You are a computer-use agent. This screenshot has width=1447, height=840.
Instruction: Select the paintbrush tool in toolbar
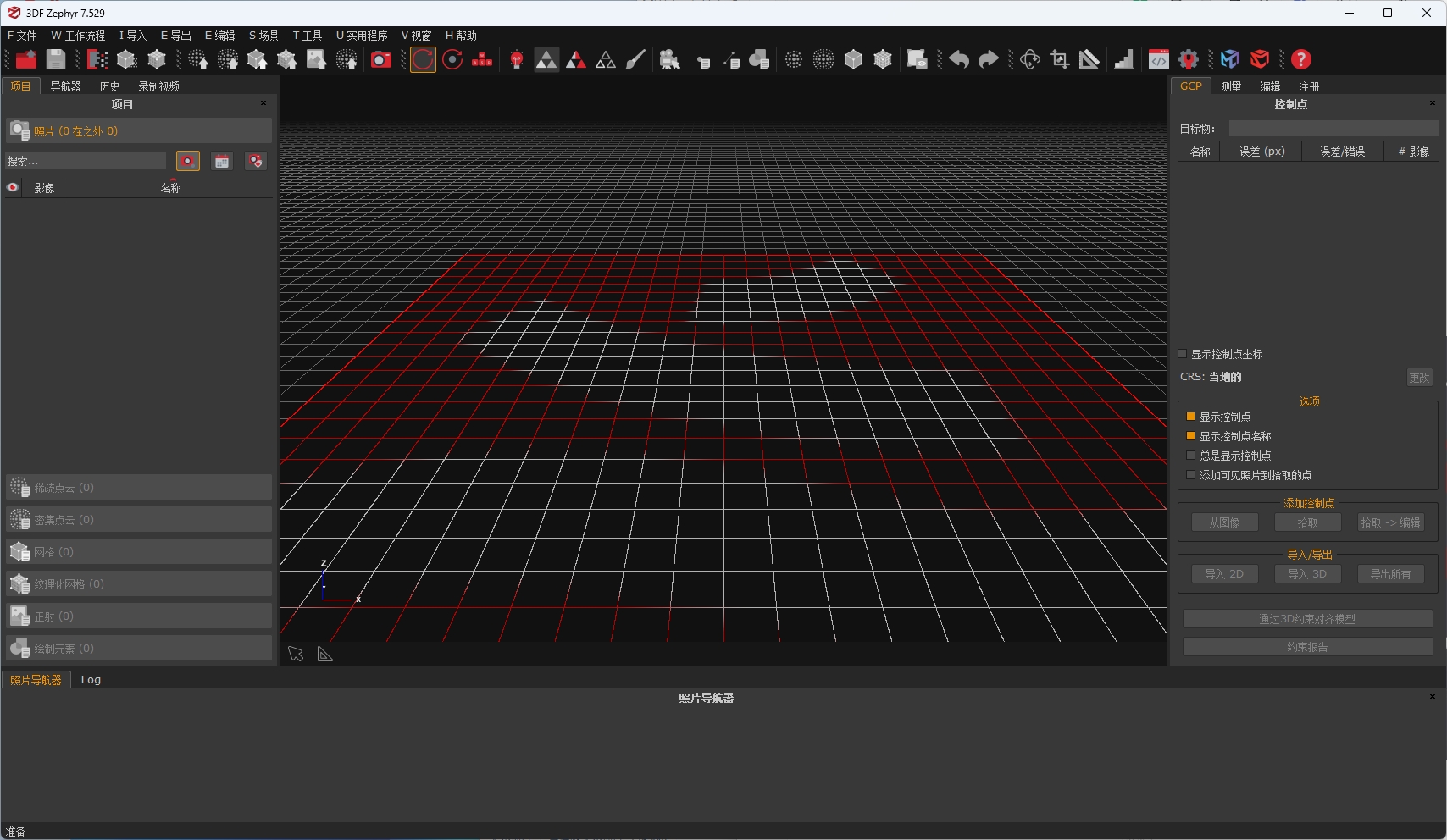(635, 59)
